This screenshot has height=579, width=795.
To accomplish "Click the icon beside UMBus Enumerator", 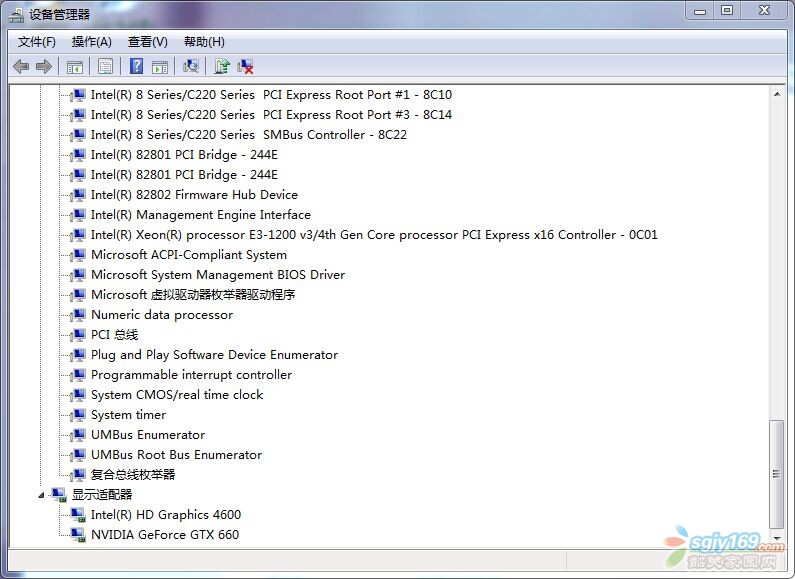I will tap(78, 435).
